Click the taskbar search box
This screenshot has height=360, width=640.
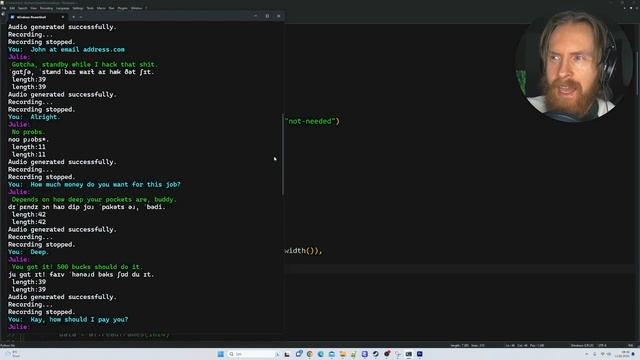coord(254,354)
